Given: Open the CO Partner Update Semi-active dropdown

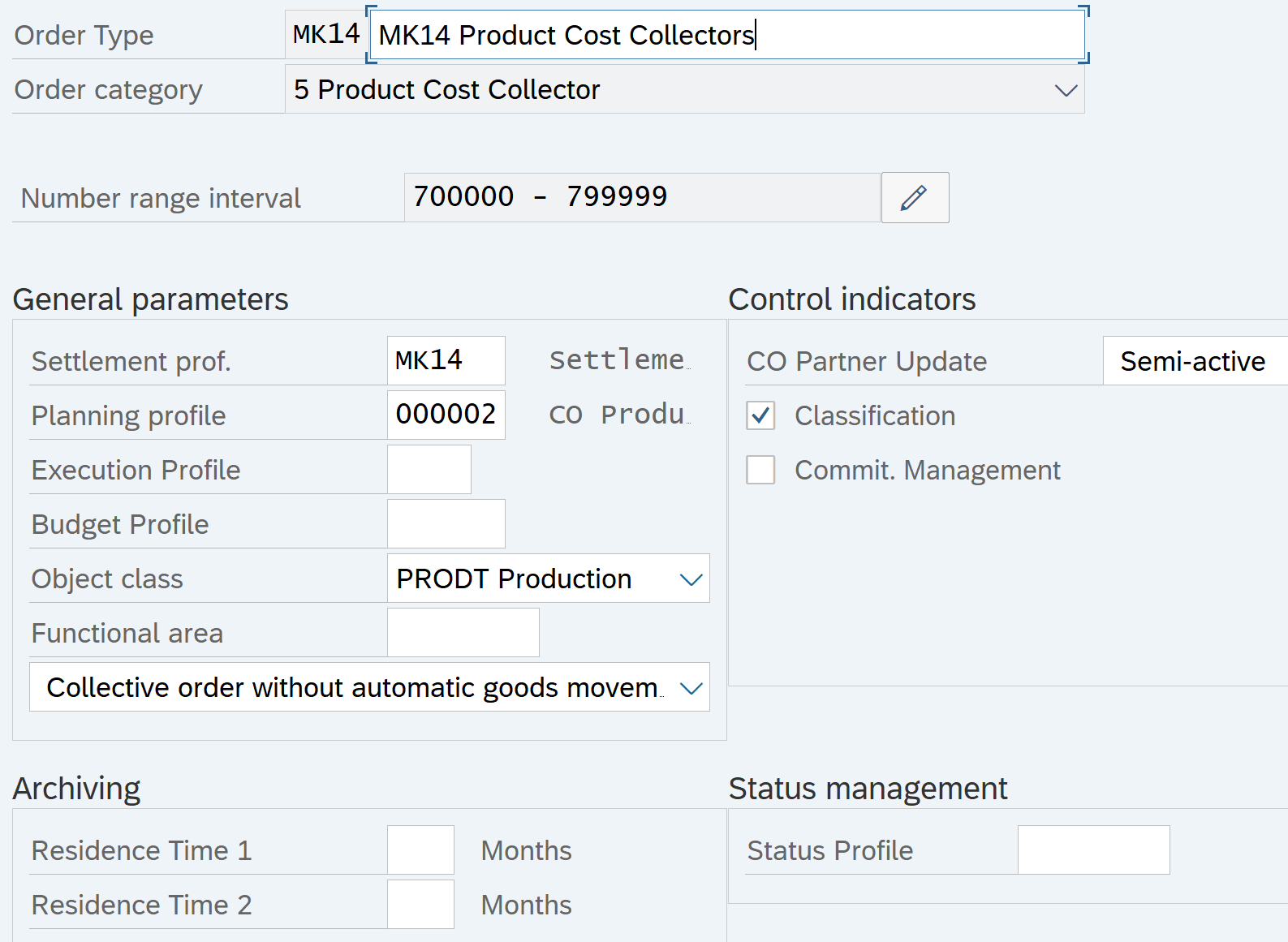Looking at the screenshot, I should click(1193, 361).
